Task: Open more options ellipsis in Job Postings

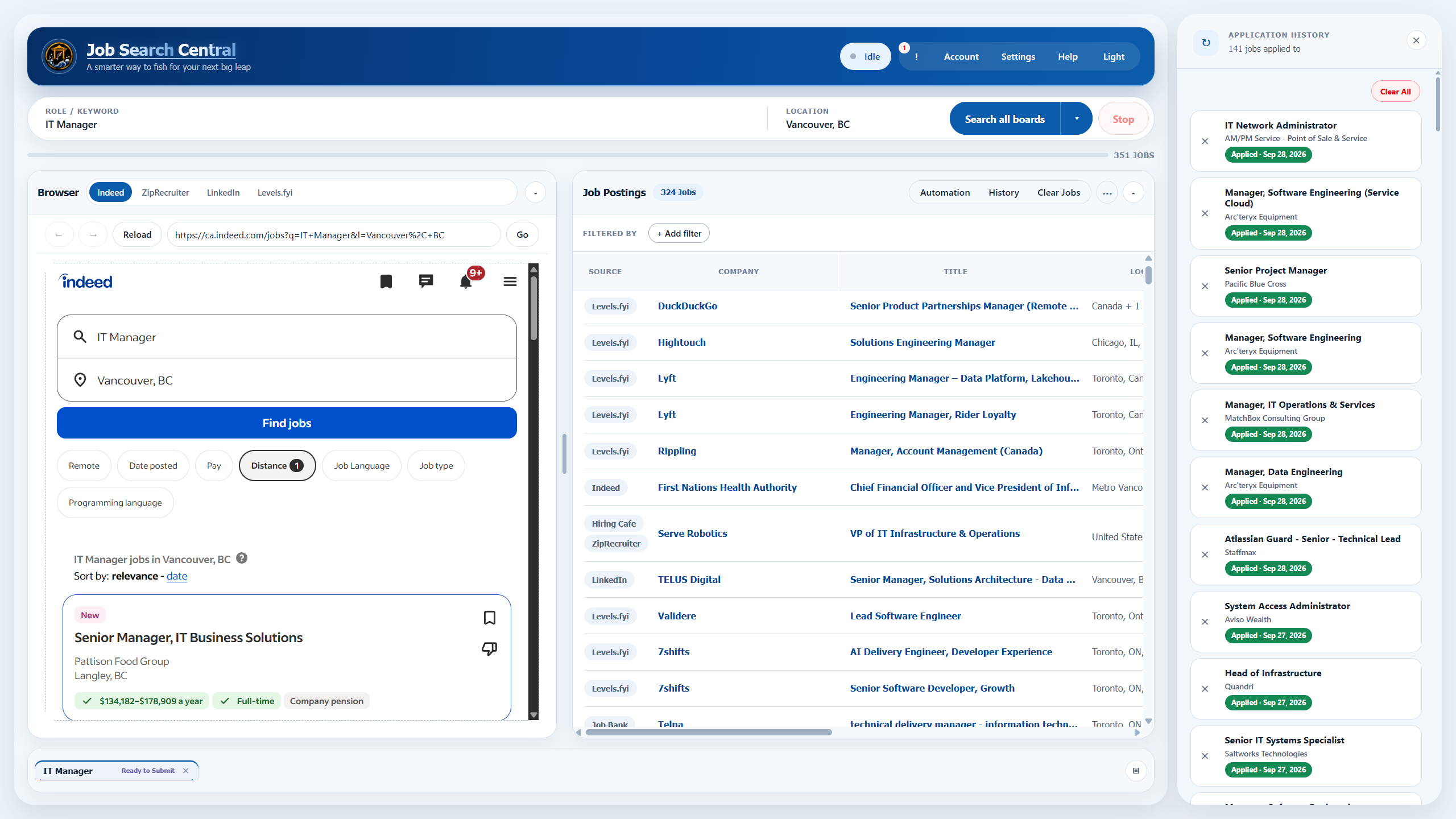Action: pos(1107,193)
